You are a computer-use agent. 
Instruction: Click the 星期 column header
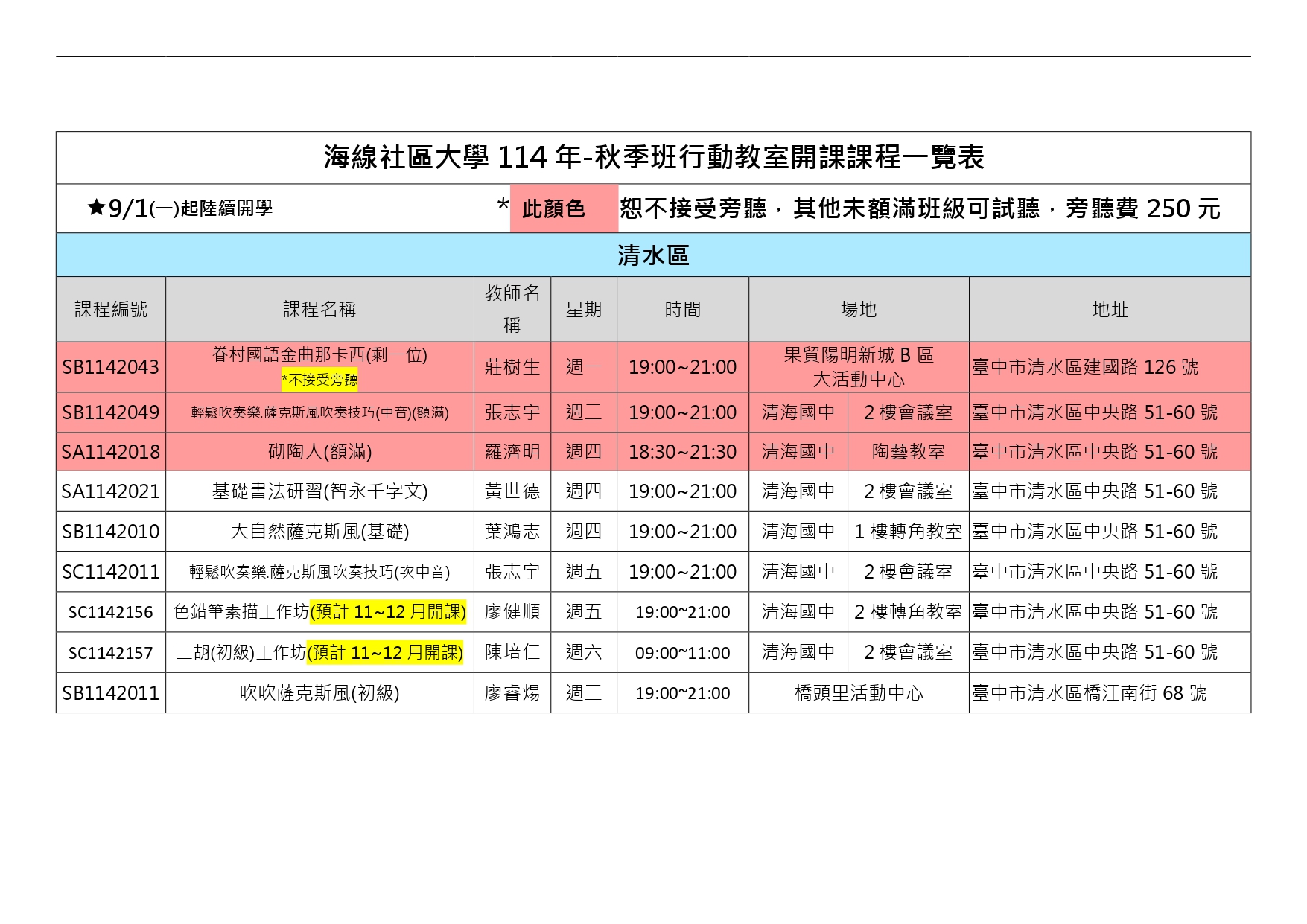point(583,310)
